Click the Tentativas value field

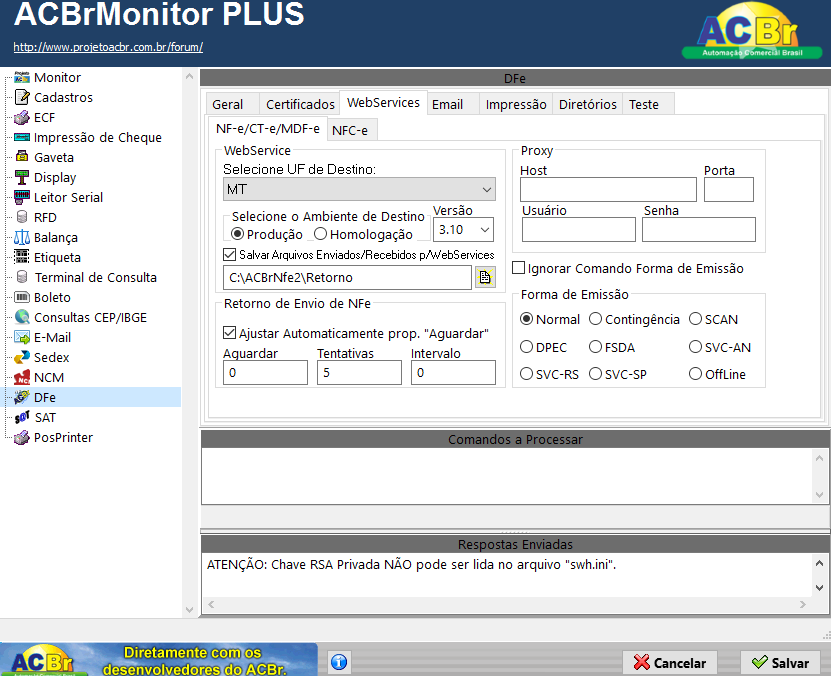tap(359, 372)
